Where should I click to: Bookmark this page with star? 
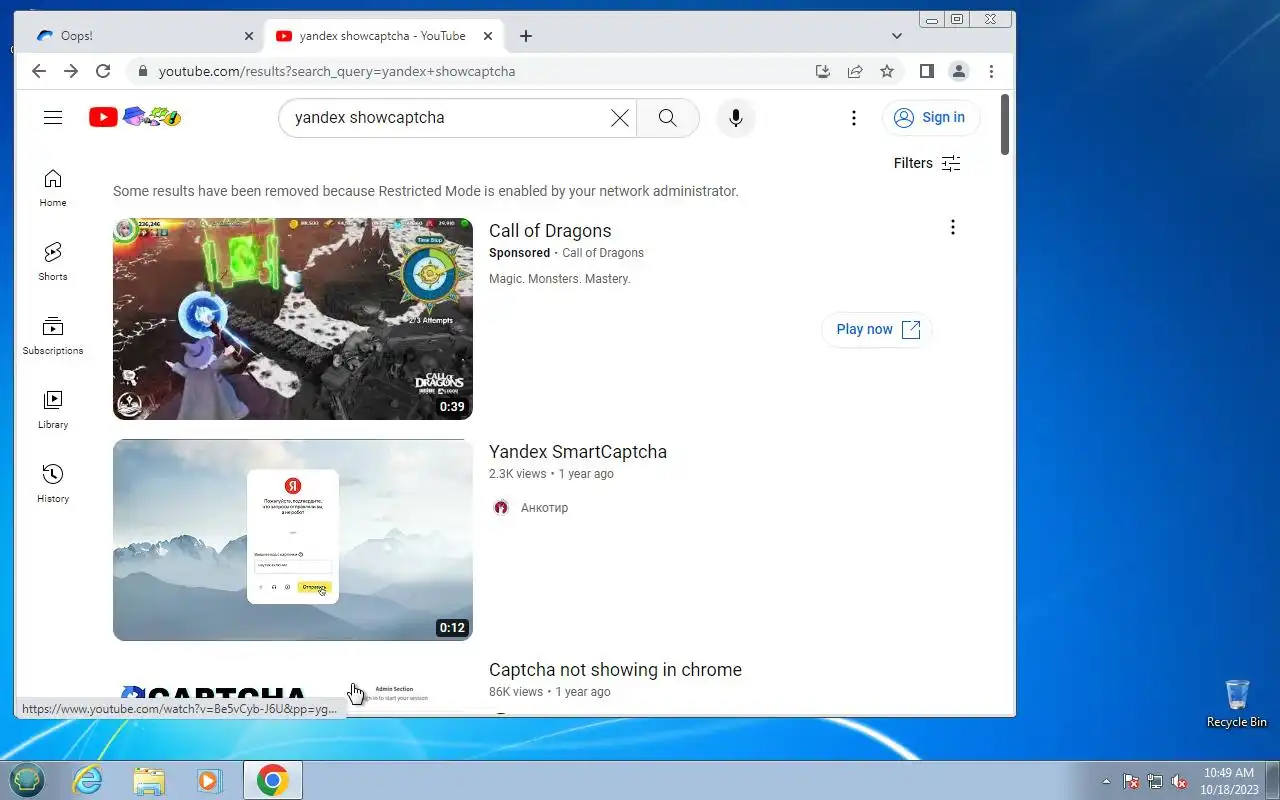(x=887, y=71)
